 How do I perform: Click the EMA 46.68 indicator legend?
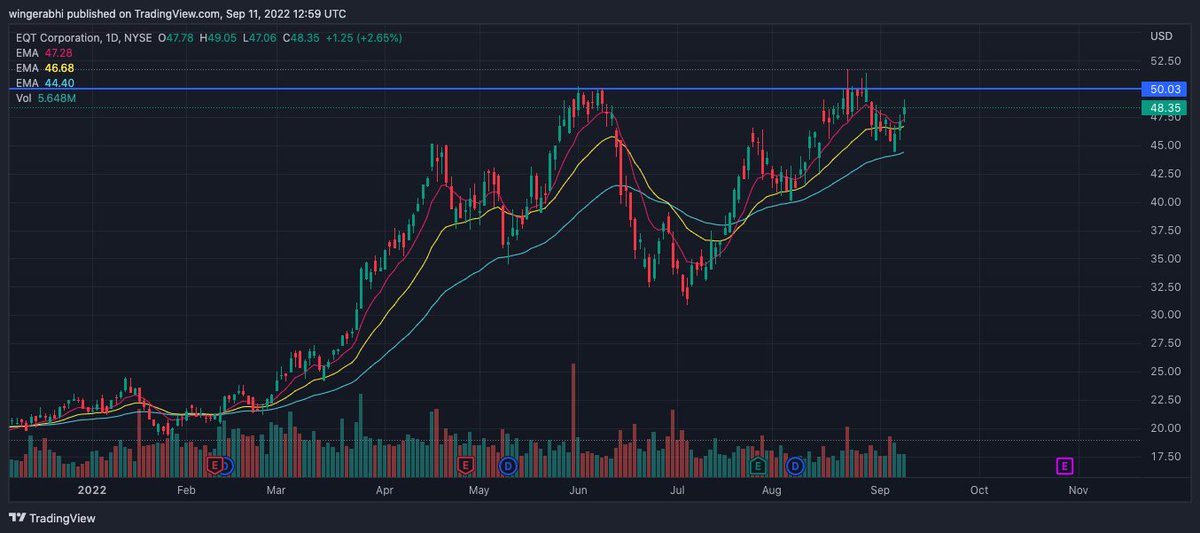tap(45, 67)
